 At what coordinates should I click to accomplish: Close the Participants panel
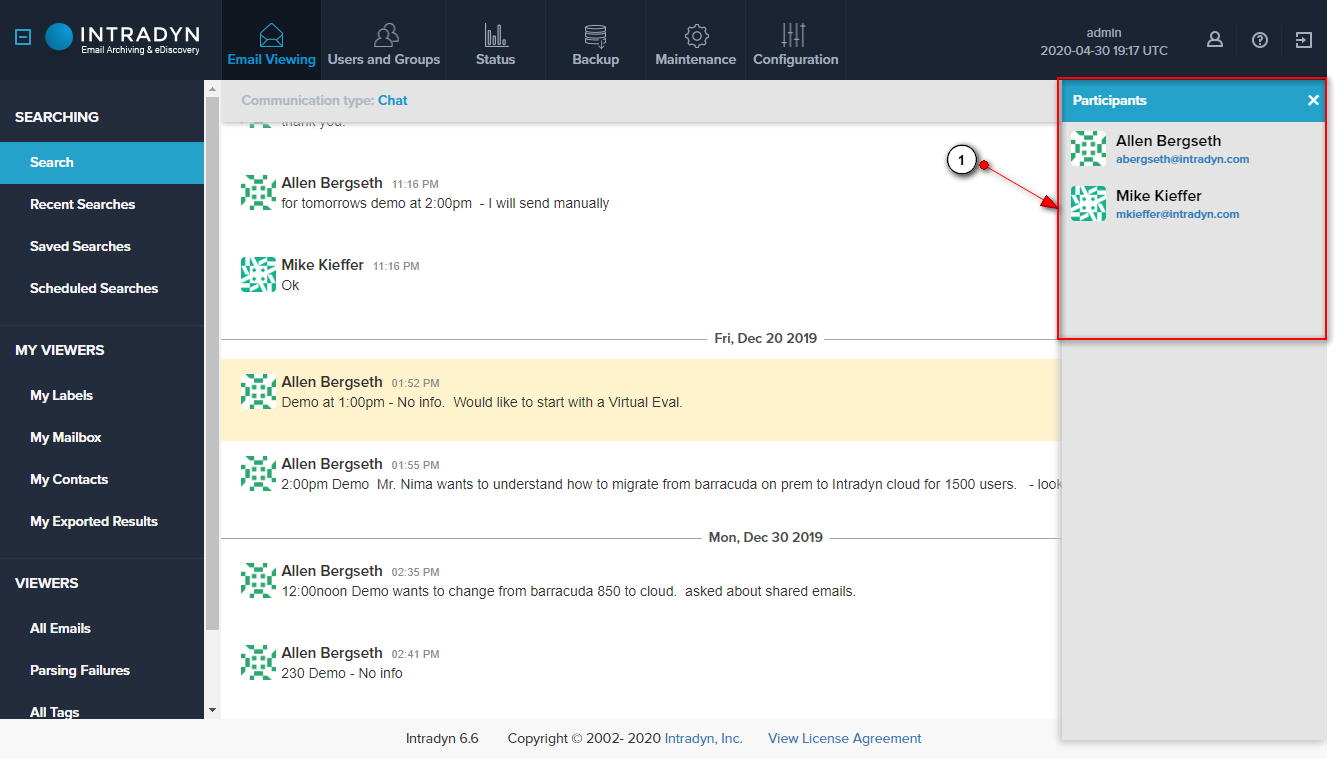pyautogui.click(x=1313, y=100)
